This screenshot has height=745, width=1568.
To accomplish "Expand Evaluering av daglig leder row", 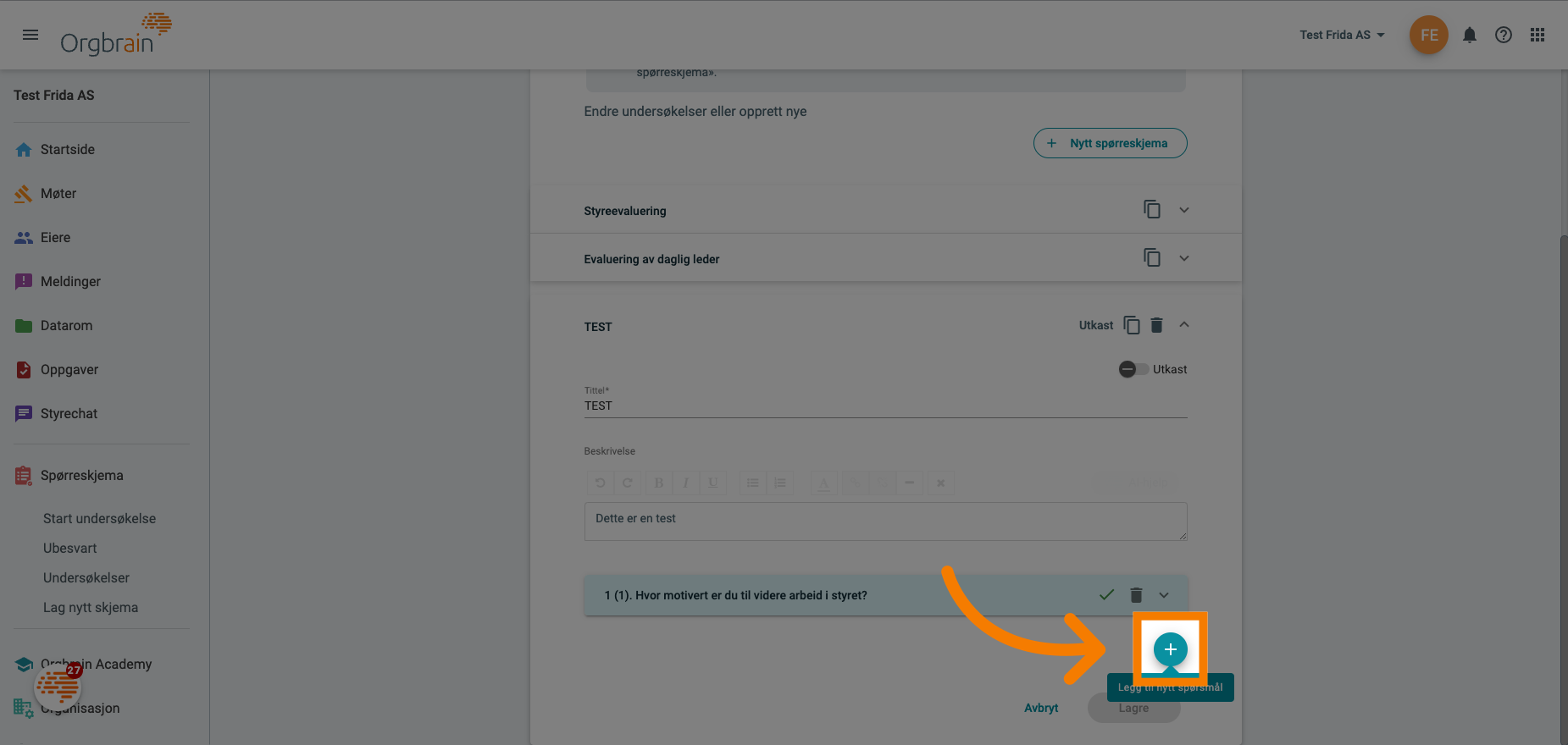I will (x=1184, y=258).
